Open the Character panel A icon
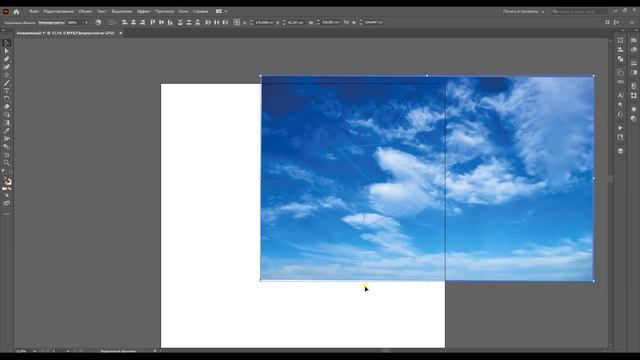Viewport: 640px width, 360px height. click(x=620, y=95)
